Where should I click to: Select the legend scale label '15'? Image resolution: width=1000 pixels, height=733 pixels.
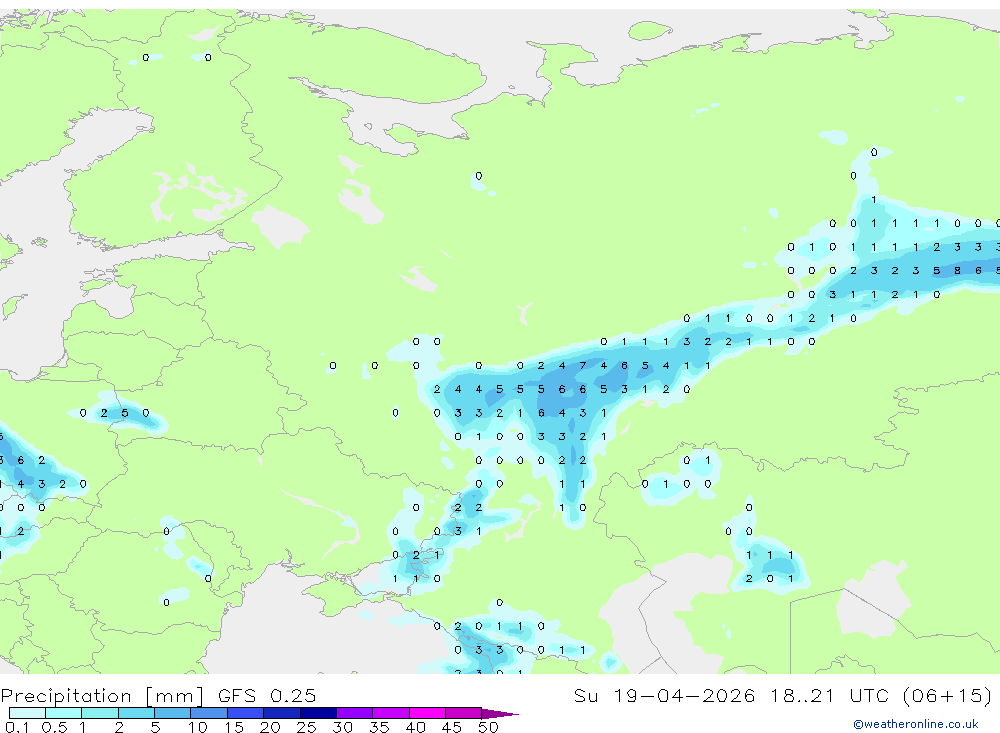pyautogui.click(x=234, y=727)
